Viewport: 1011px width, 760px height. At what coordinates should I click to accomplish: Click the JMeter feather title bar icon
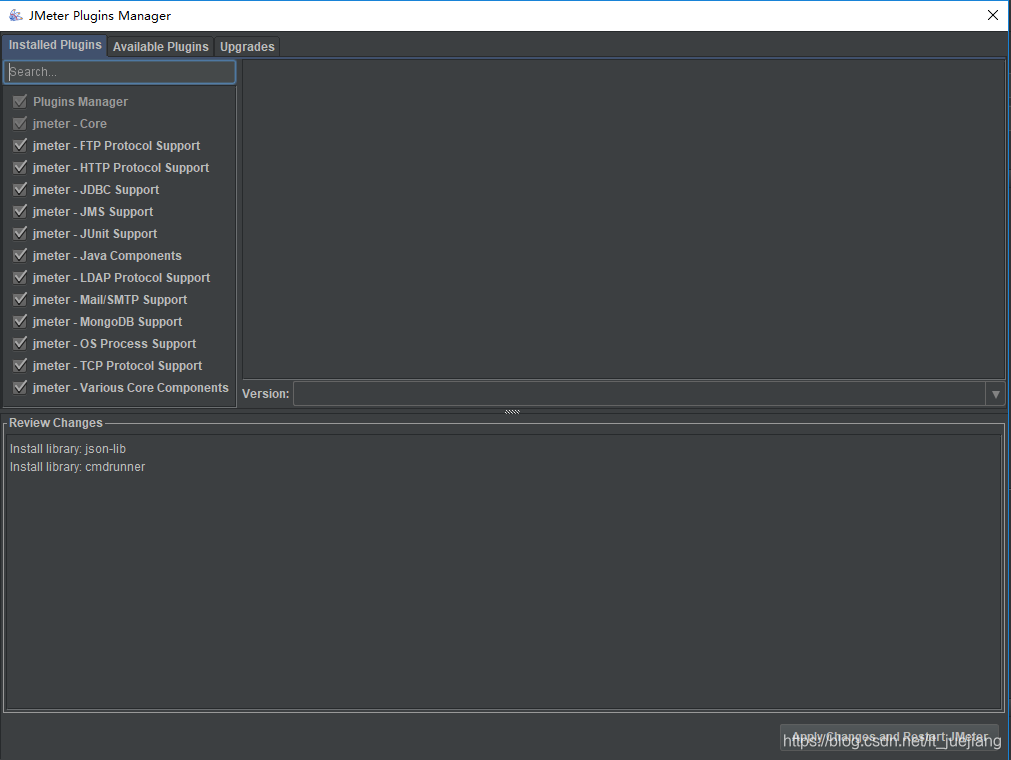click(x=15, y=15)
